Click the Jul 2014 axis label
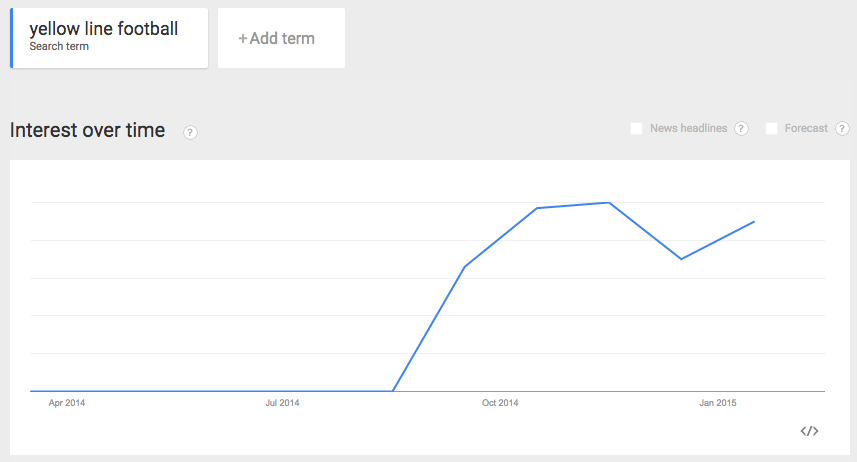Viewport: 857px width, 462px height. pos(283,404)
